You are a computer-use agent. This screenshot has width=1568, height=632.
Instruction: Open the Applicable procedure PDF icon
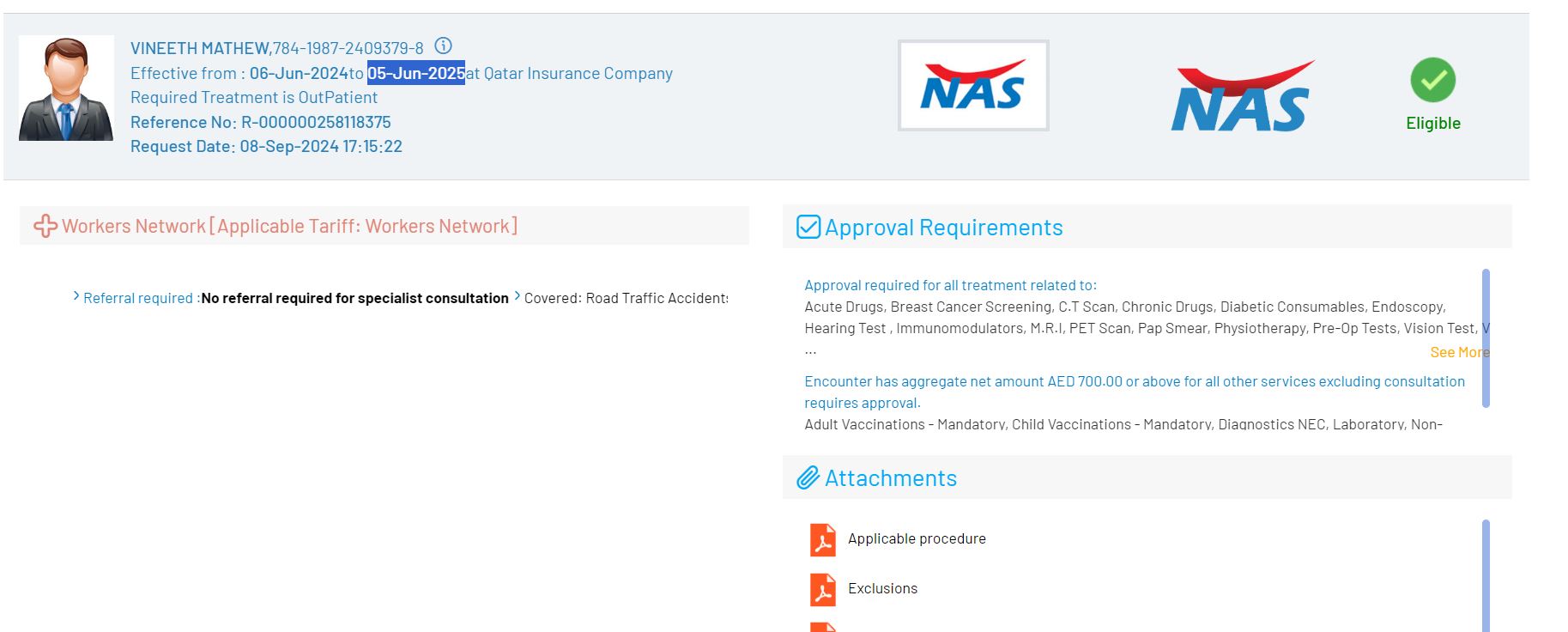(822, 540)
